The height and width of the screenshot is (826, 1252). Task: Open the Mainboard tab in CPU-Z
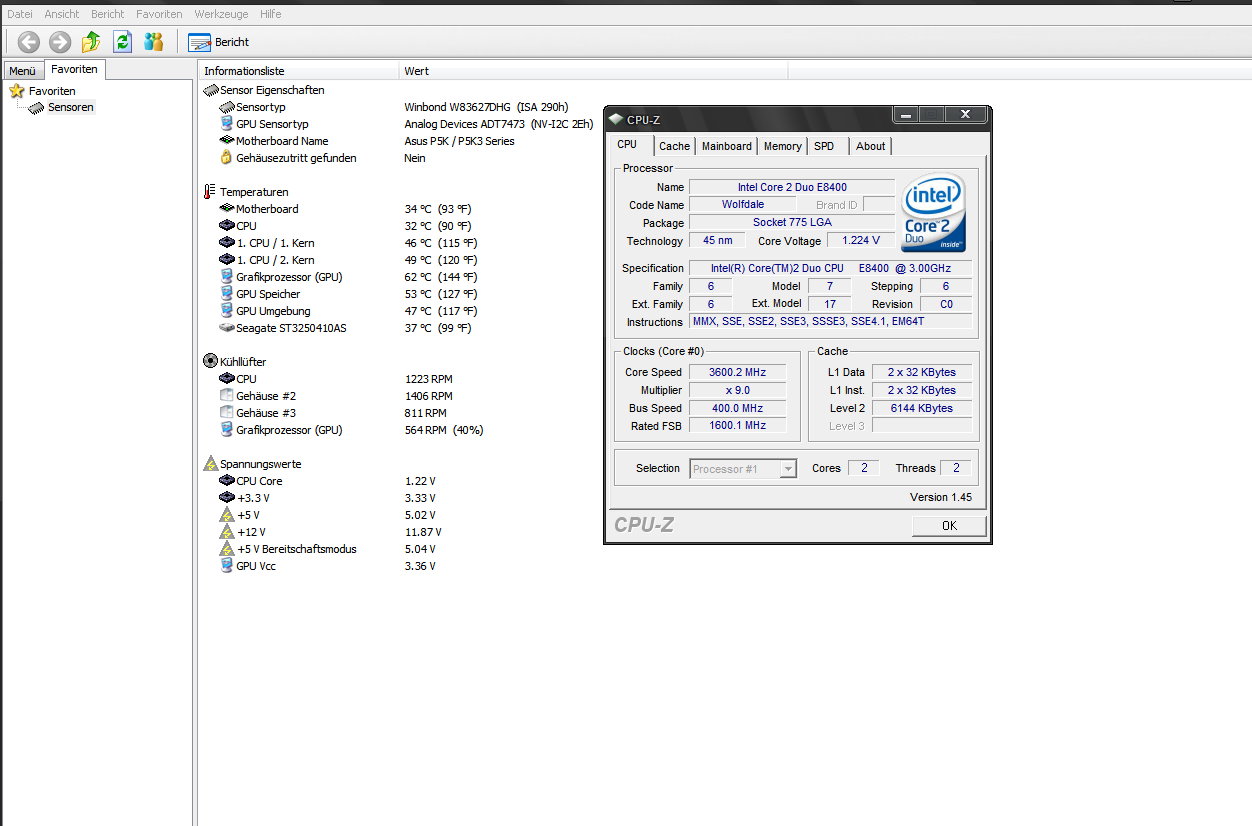click(726, 146)
